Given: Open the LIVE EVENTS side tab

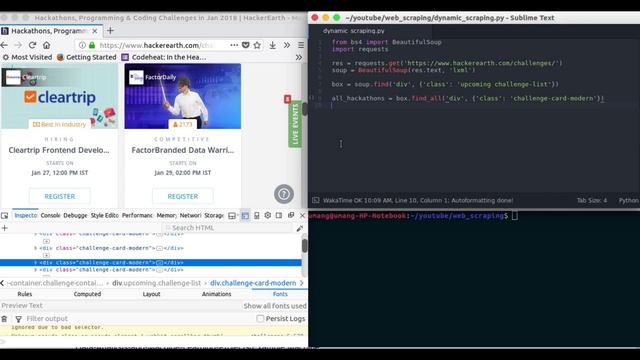Looking at the screenshot, I should [295, 124].
